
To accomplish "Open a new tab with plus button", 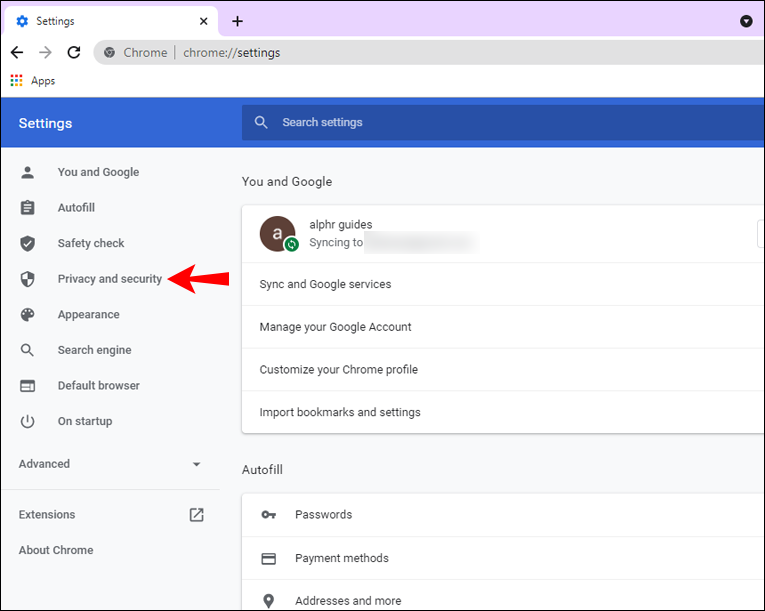I will (x=237, y=21).
